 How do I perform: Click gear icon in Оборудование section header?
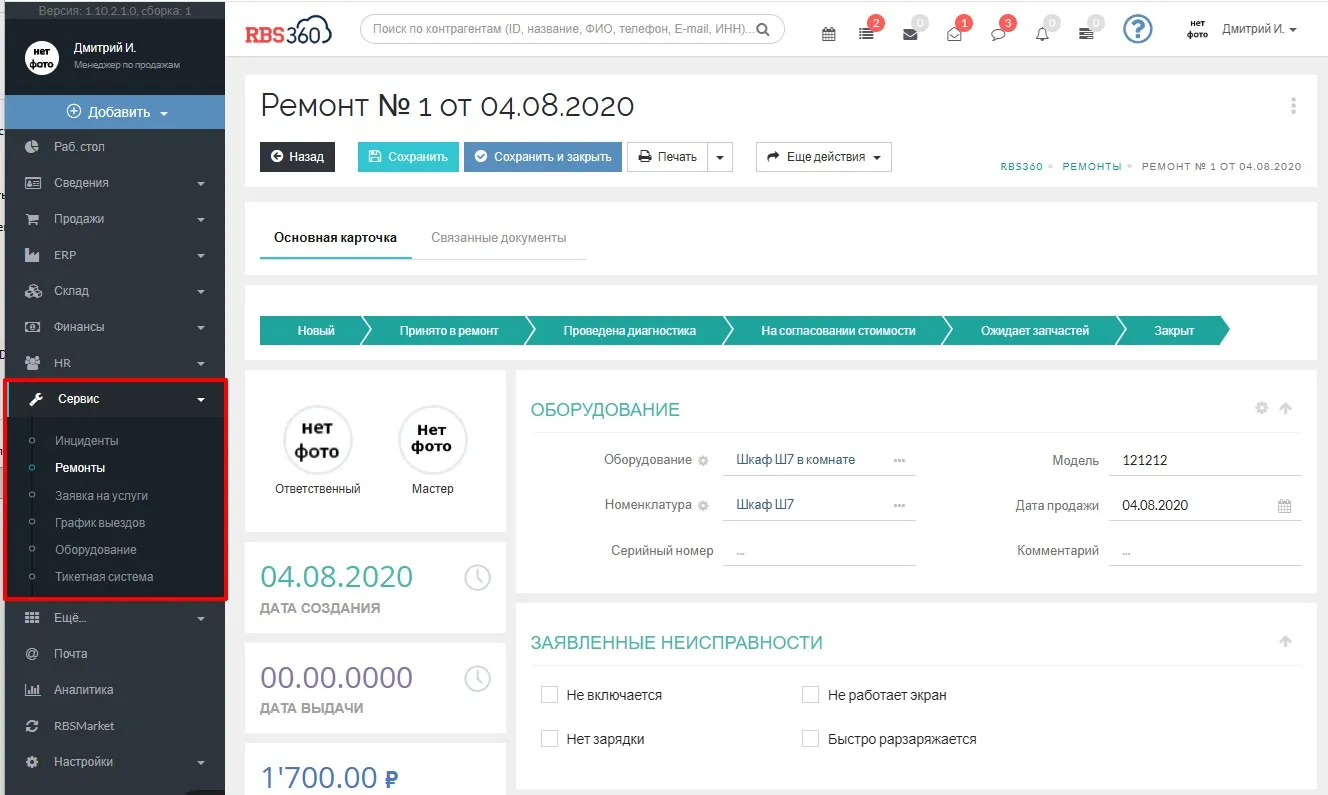click(1261, 408)
